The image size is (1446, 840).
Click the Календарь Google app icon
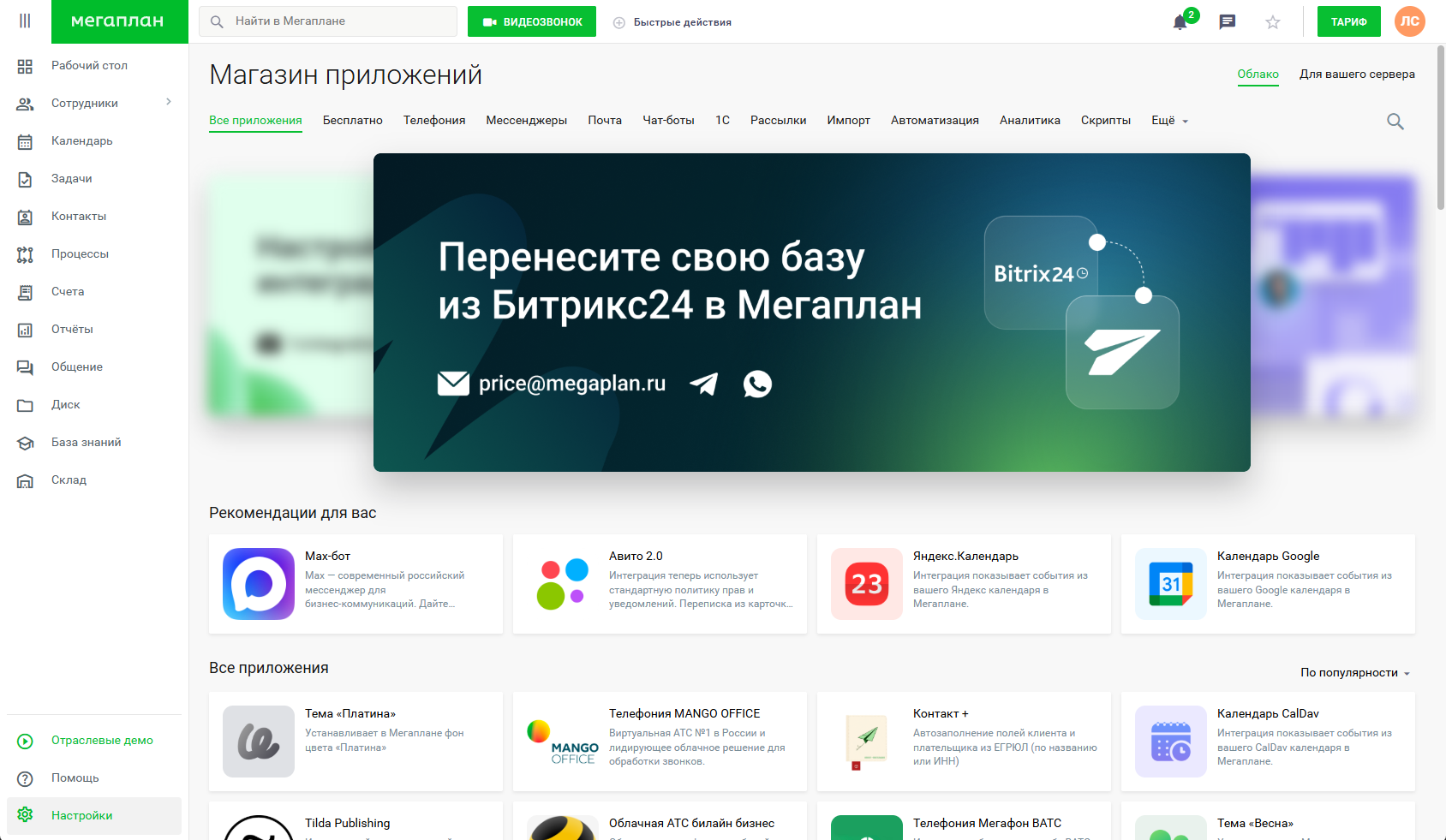(x=1171, y=584)
